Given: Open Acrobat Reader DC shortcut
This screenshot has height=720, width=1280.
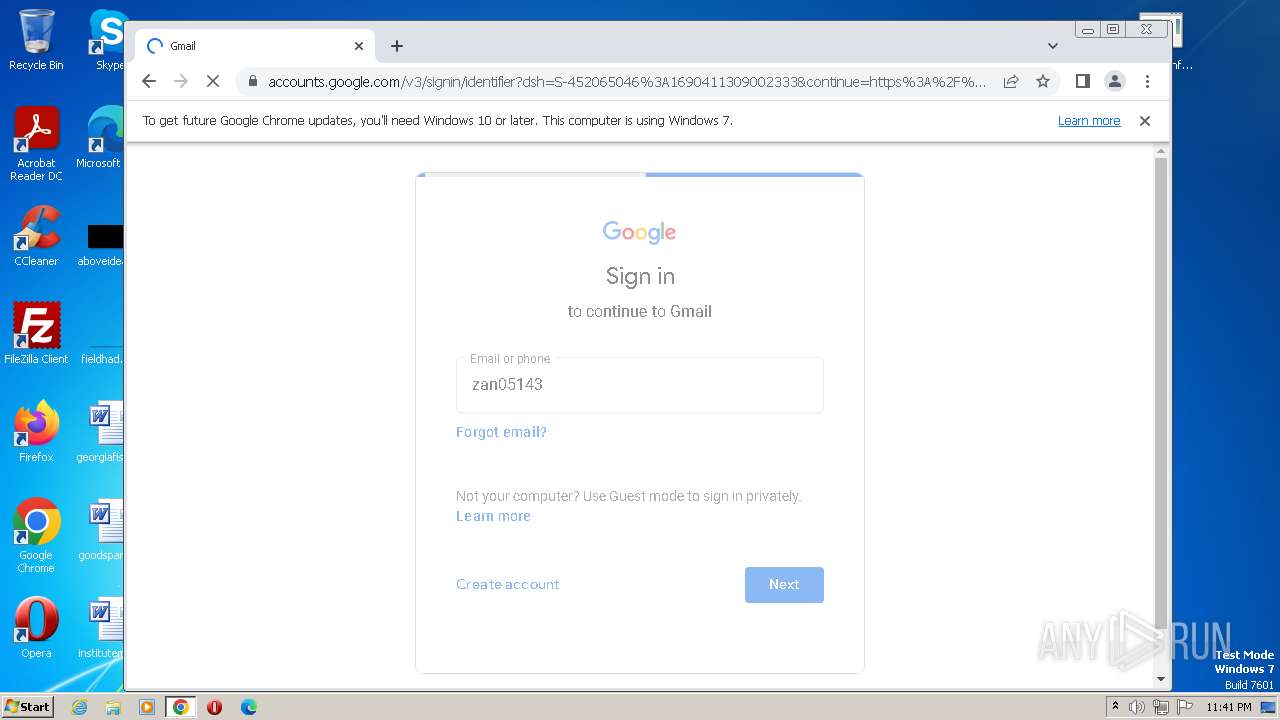Looking at the screenshot, I should pyautogui.click(x=36, y=145).
